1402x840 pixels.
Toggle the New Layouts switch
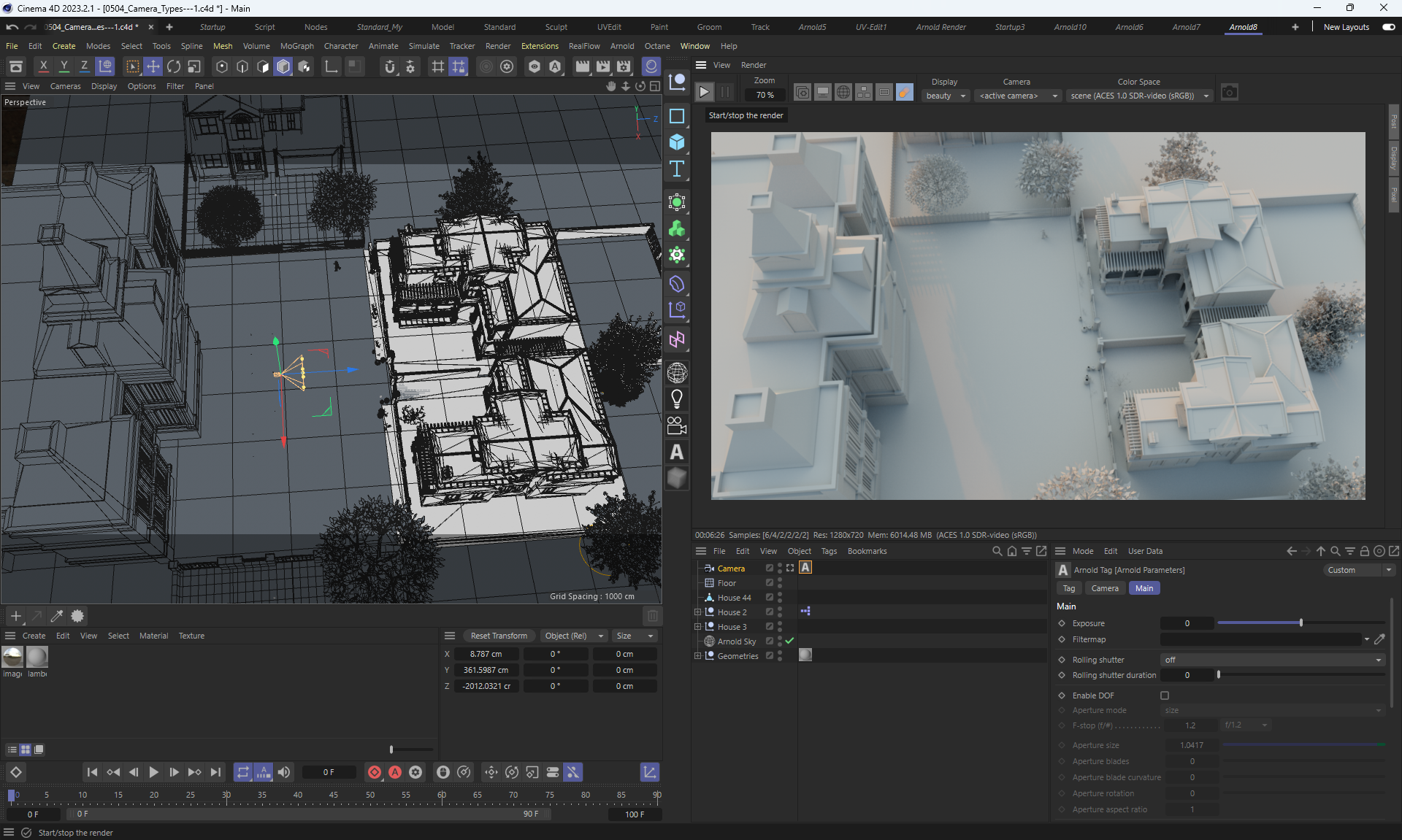(x=1389, y=27)
